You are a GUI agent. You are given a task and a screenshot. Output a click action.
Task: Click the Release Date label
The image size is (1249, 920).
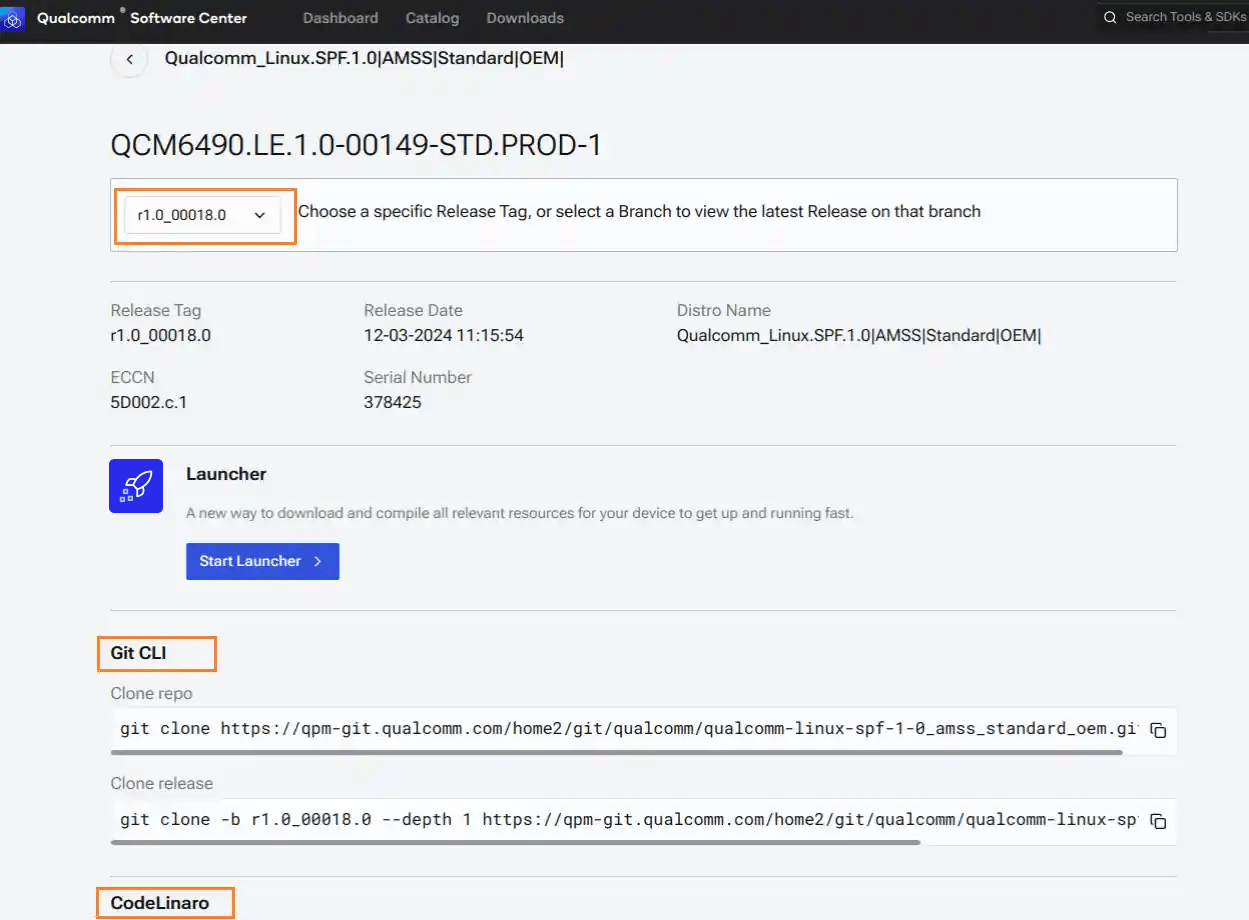(x=413, y=310)
